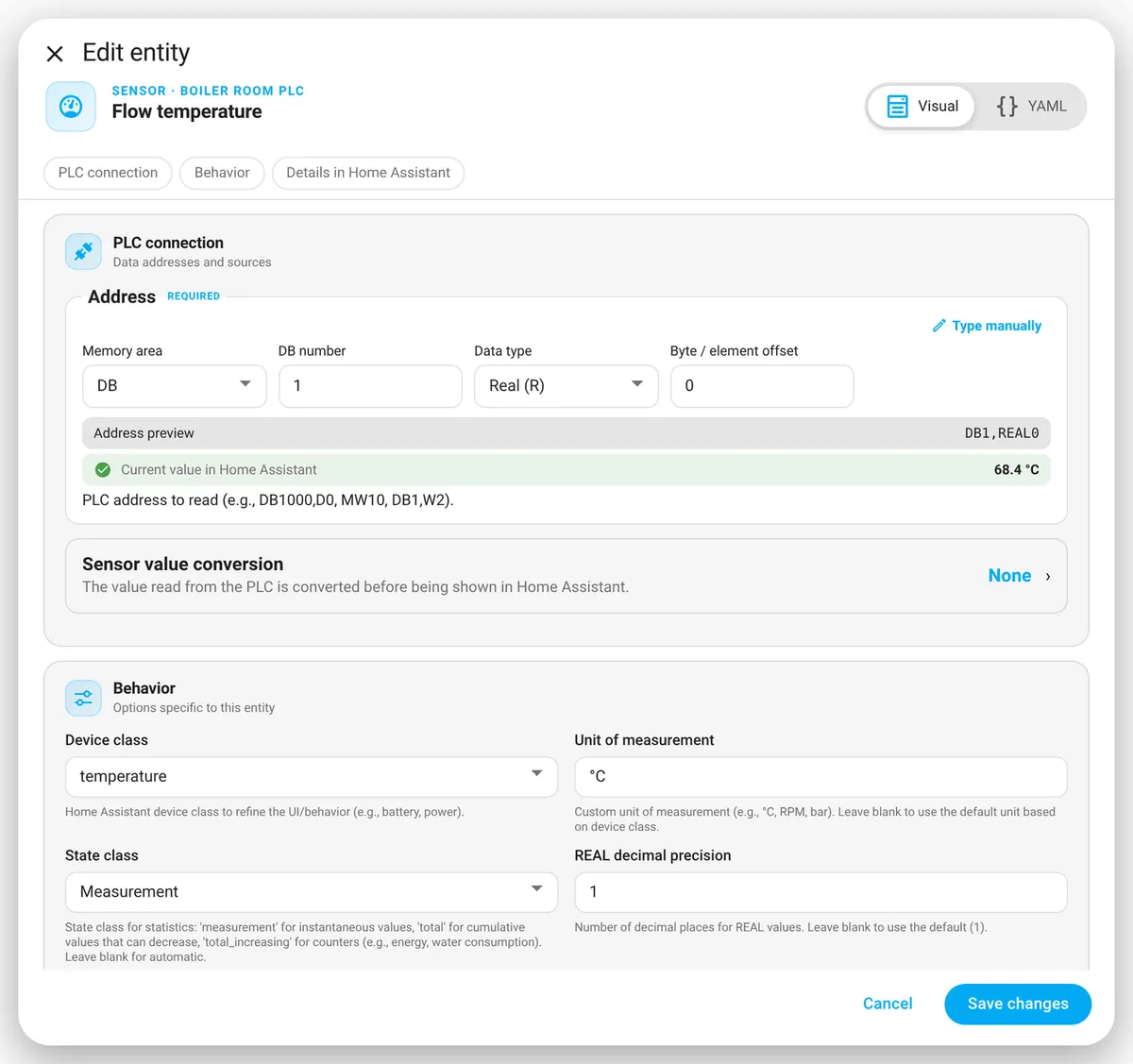Viewport: 1133px width, 1064px height.
Task: Click the Save changes button
Action: [1018, 1004]
